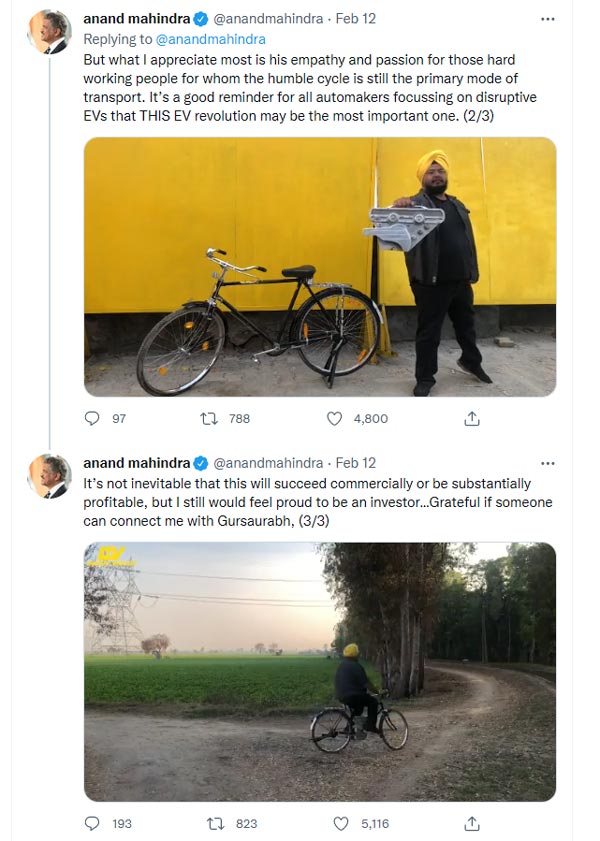Open the photo of cyclist on dirt road
This screenshot has height=841, width=600.
[320, 671]
